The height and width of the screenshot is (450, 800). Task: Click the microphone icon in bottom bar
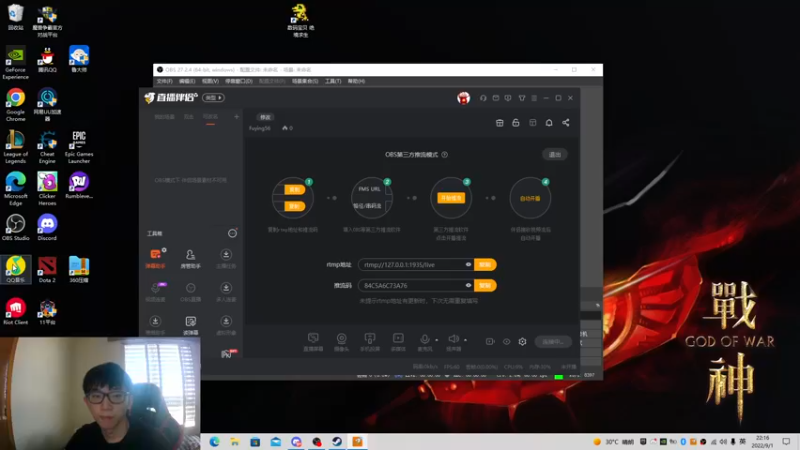[424, 340]
